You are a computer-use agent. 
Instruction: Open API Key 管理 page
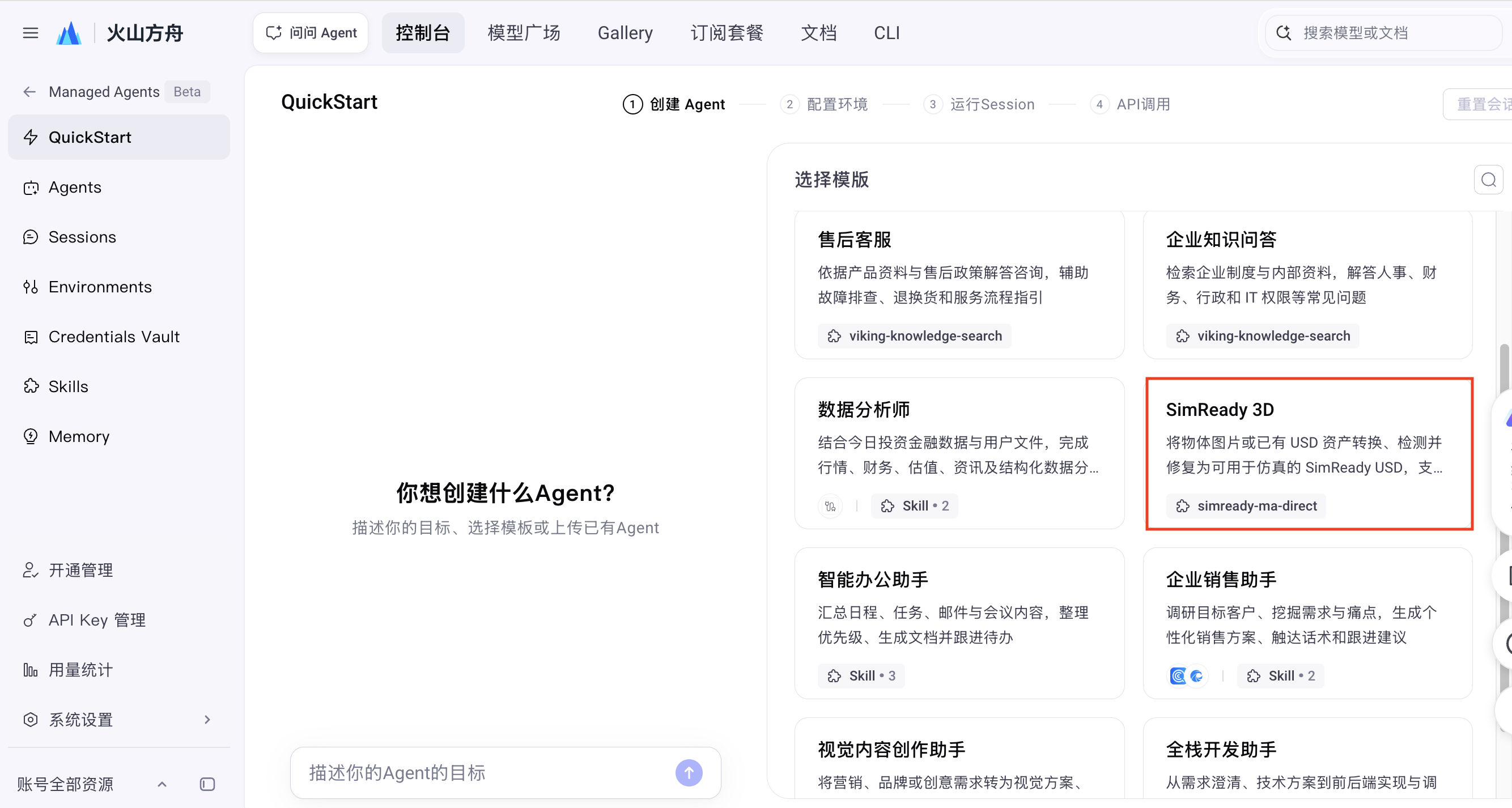(x=118, y=620)
